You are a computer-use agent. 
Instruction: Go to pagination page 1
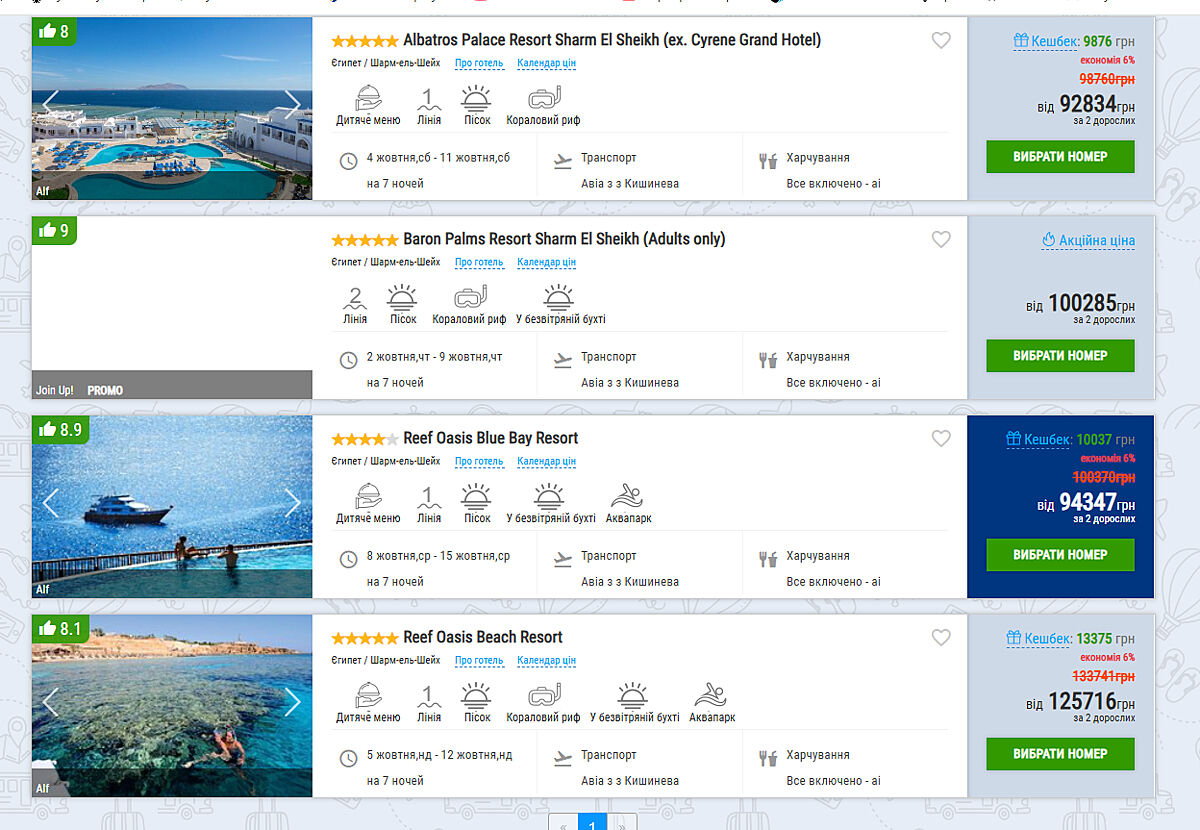pyautogui.click(x=592, y=823)
